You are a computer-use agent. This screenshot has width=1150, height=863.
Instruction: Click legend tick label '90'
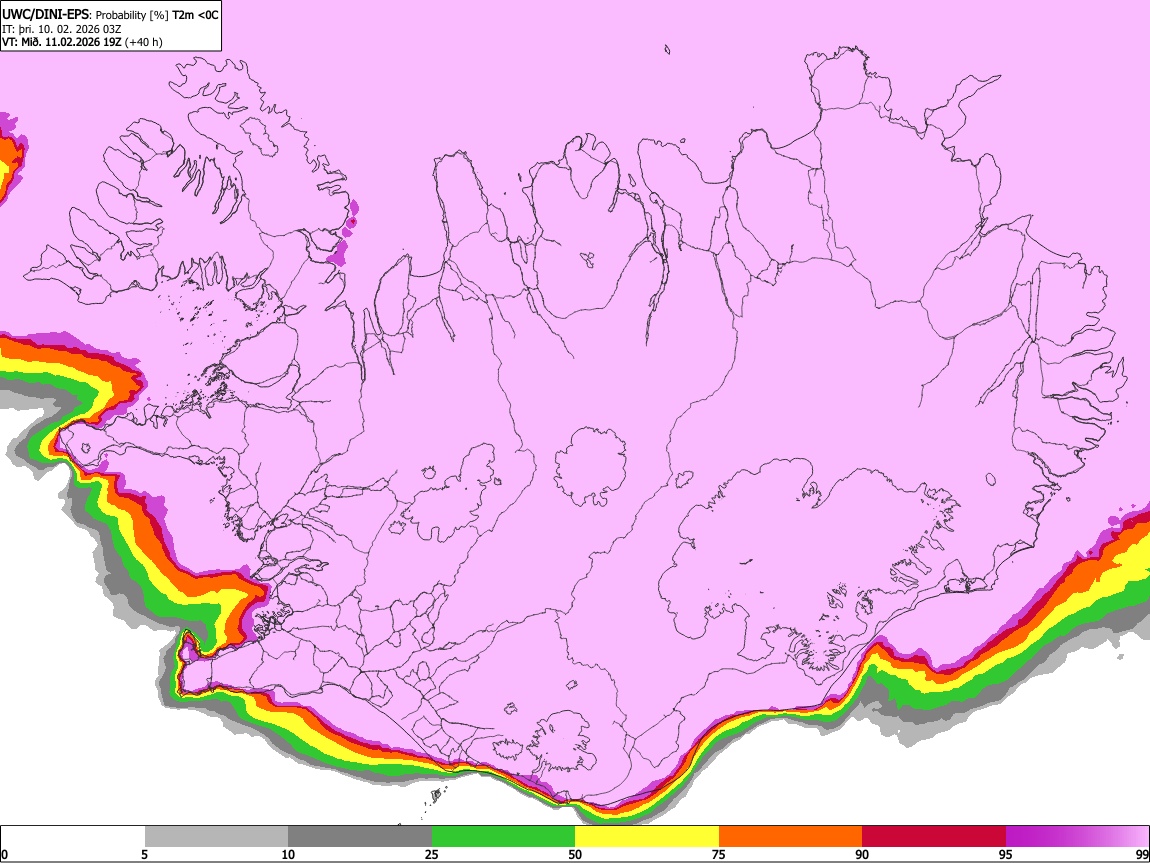click(x=862, y=854)
